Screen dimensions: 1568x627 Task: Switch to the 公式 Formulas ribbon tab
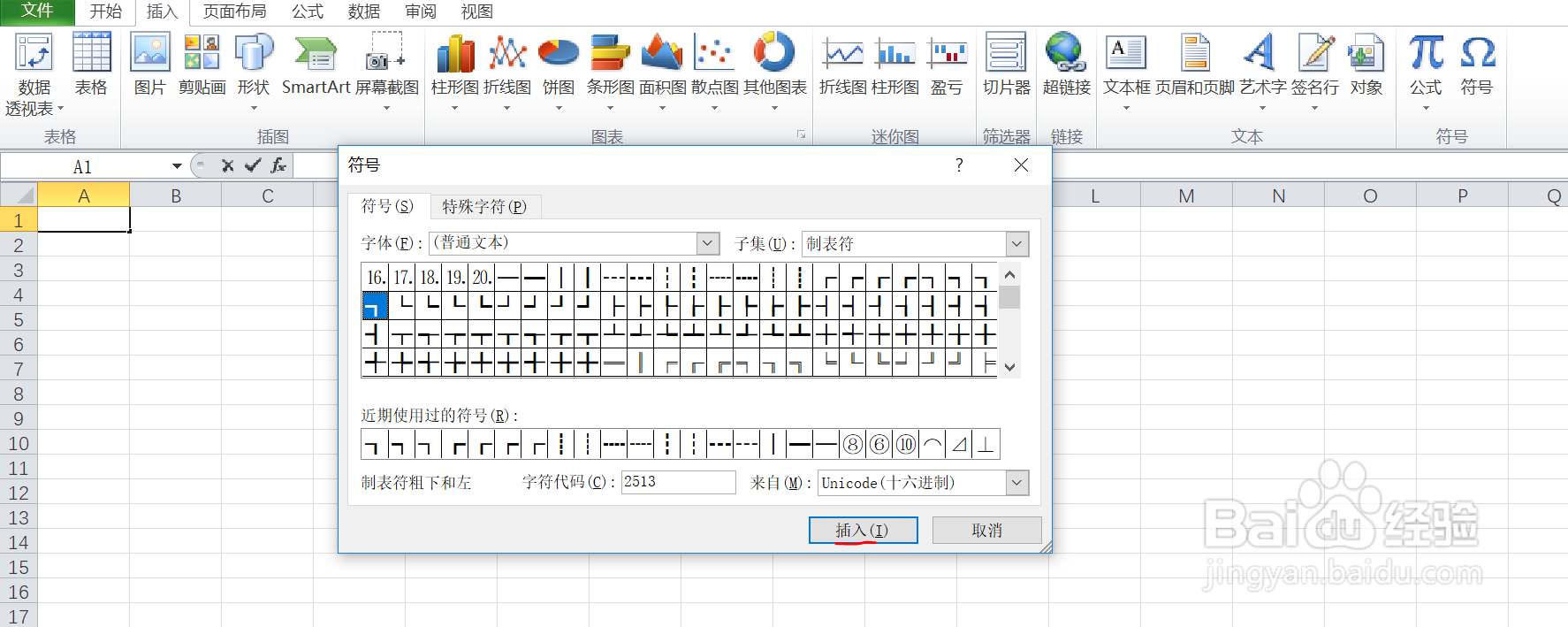pos(308,11)
